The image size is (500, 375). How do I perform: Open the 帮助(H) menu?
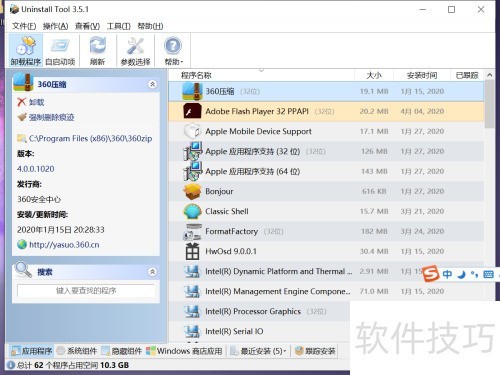pos(150,26)
